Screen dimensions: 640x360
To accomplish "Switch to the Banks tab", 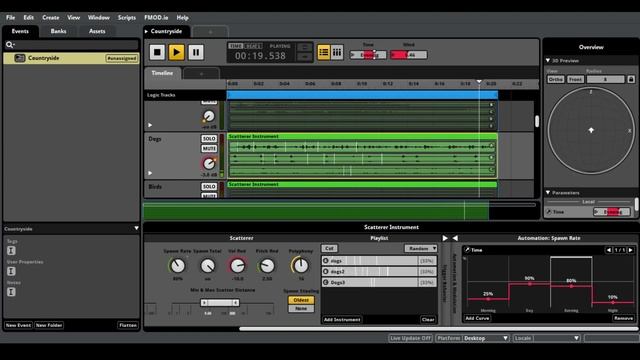I will pos(58,31).
